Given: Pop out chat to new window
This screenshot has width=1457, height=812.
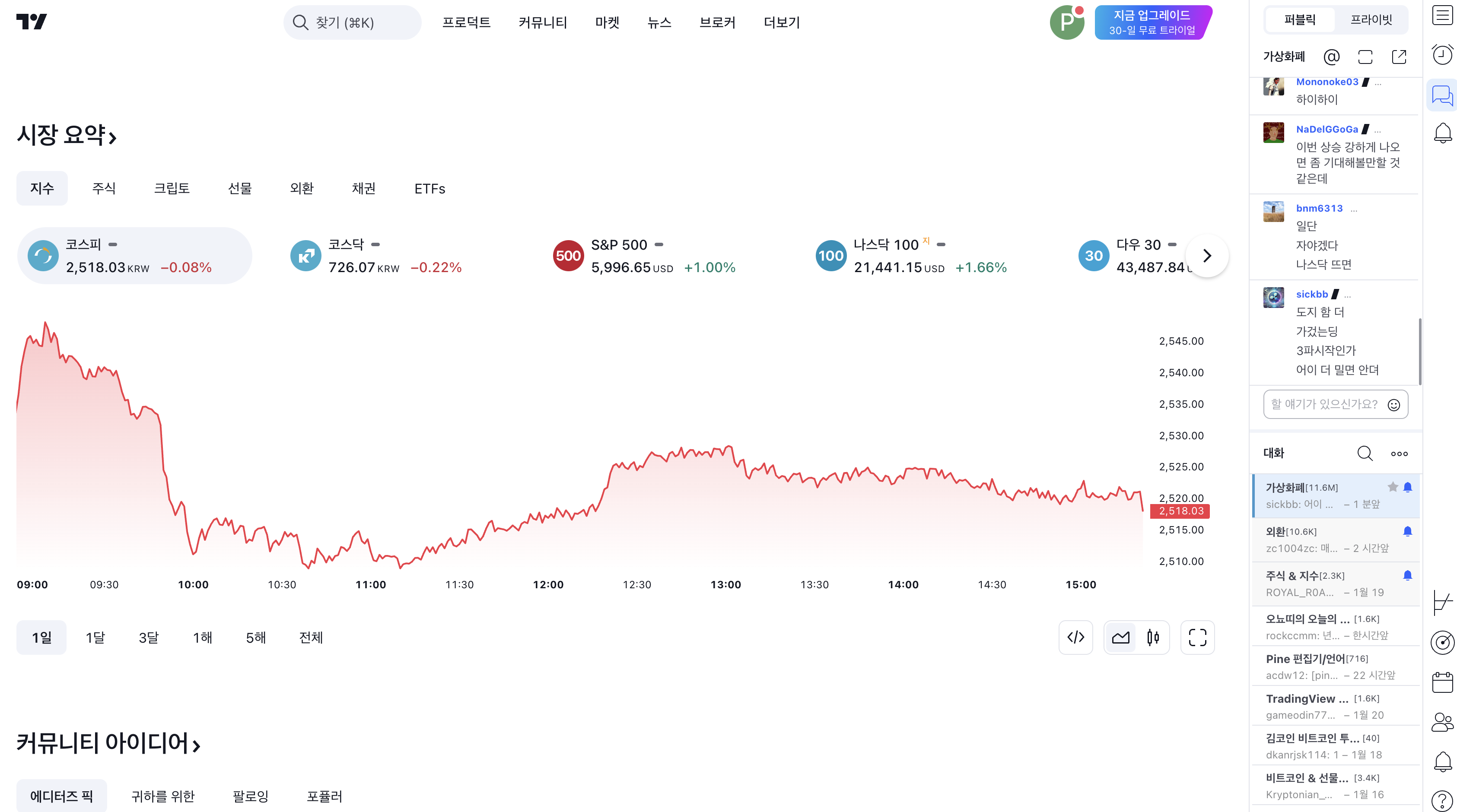Looking at the screenshot, I should pyautogui.click(x=1399, y=57).
